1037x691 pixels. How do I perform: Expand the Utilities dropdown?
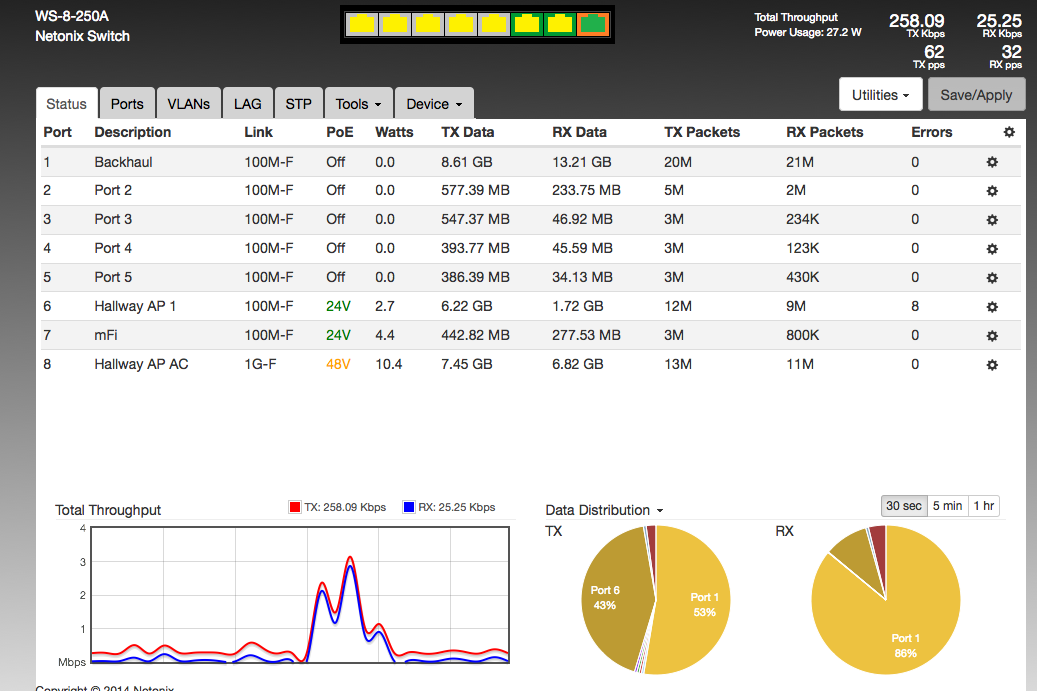880,95
